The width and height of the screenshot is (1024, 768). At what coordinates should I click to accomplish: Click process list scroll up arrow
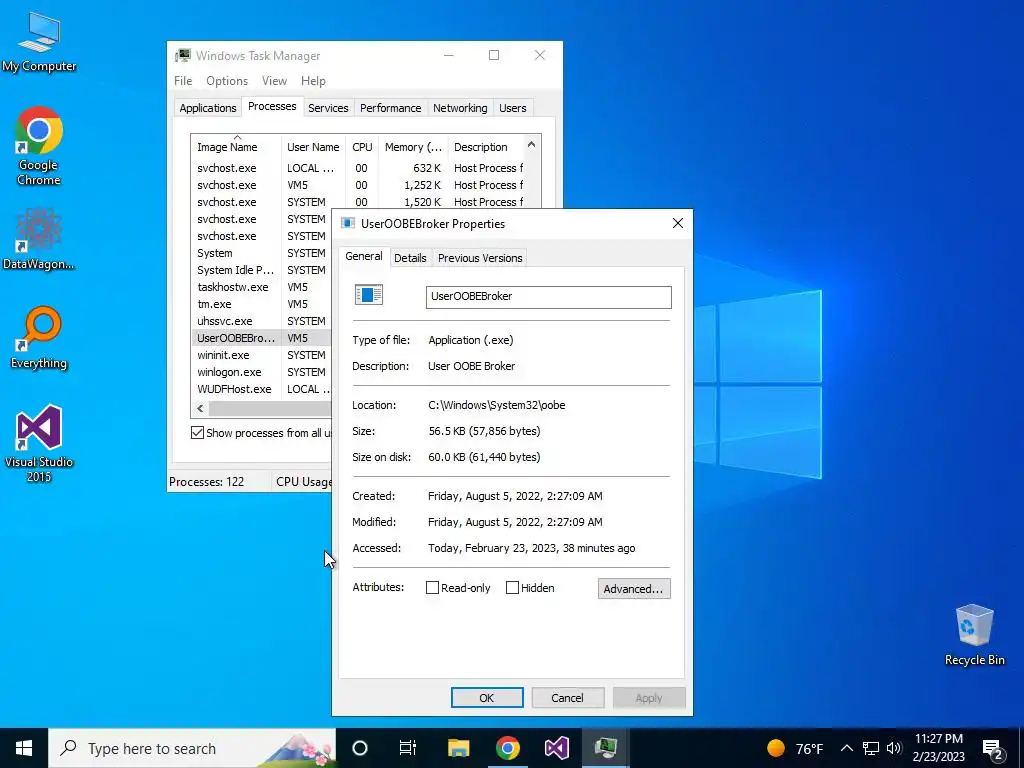pos(532,144)
